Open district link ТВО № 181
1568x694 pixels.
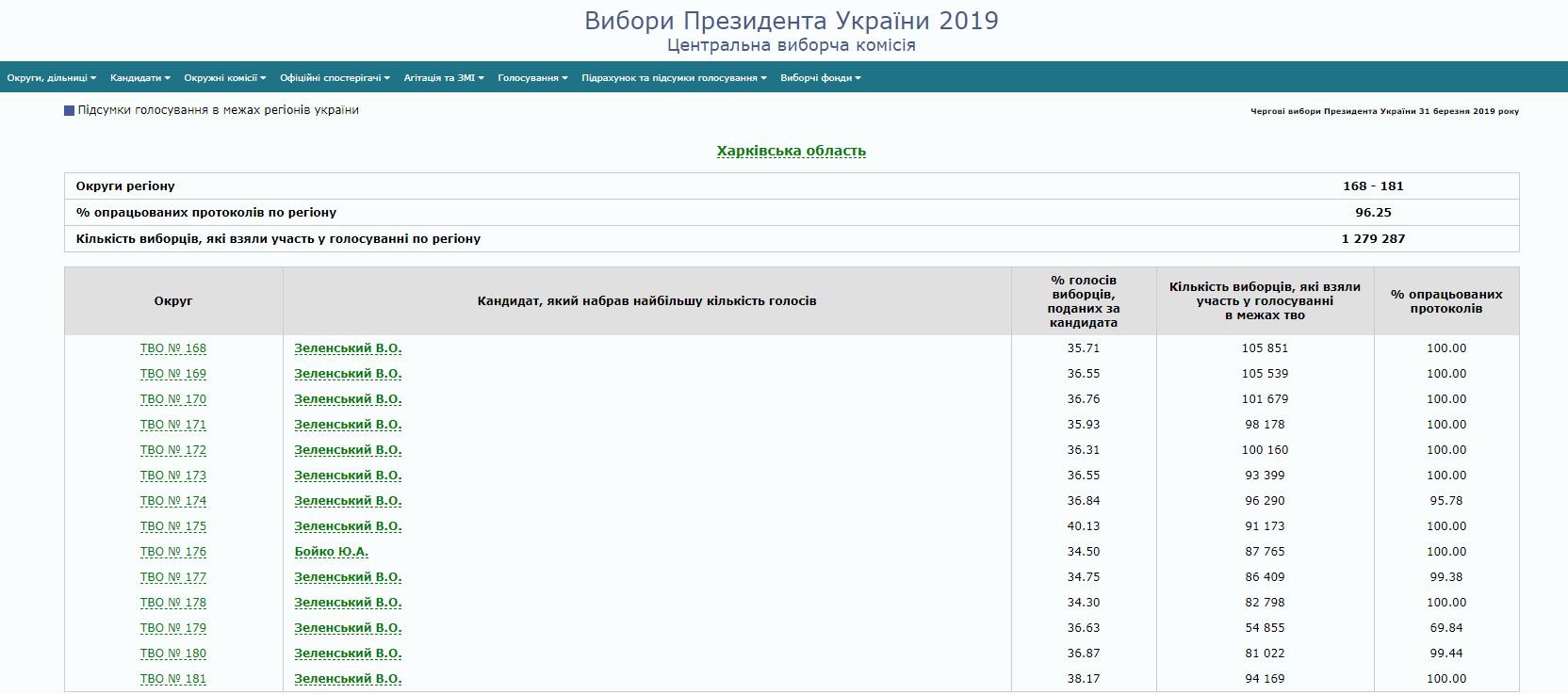click(173, 679)
